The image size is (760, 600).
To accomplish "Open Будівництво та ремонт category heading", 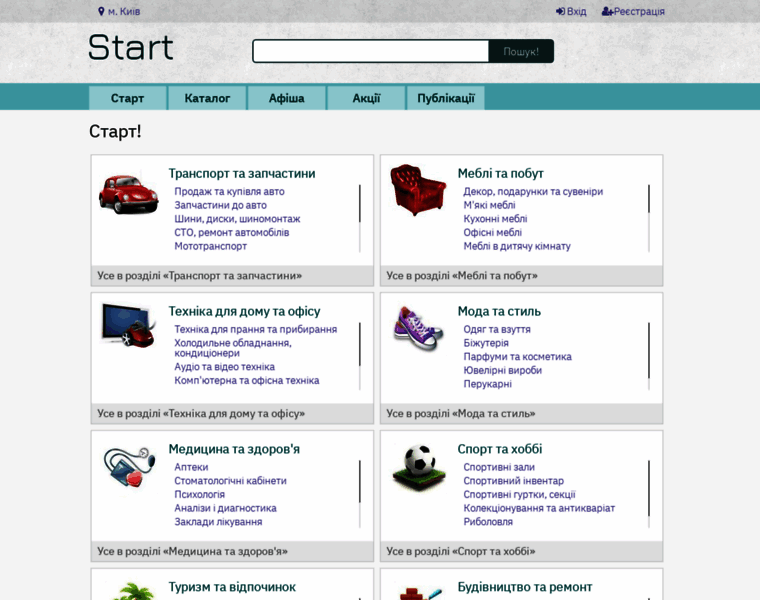I will click(525, 587).
